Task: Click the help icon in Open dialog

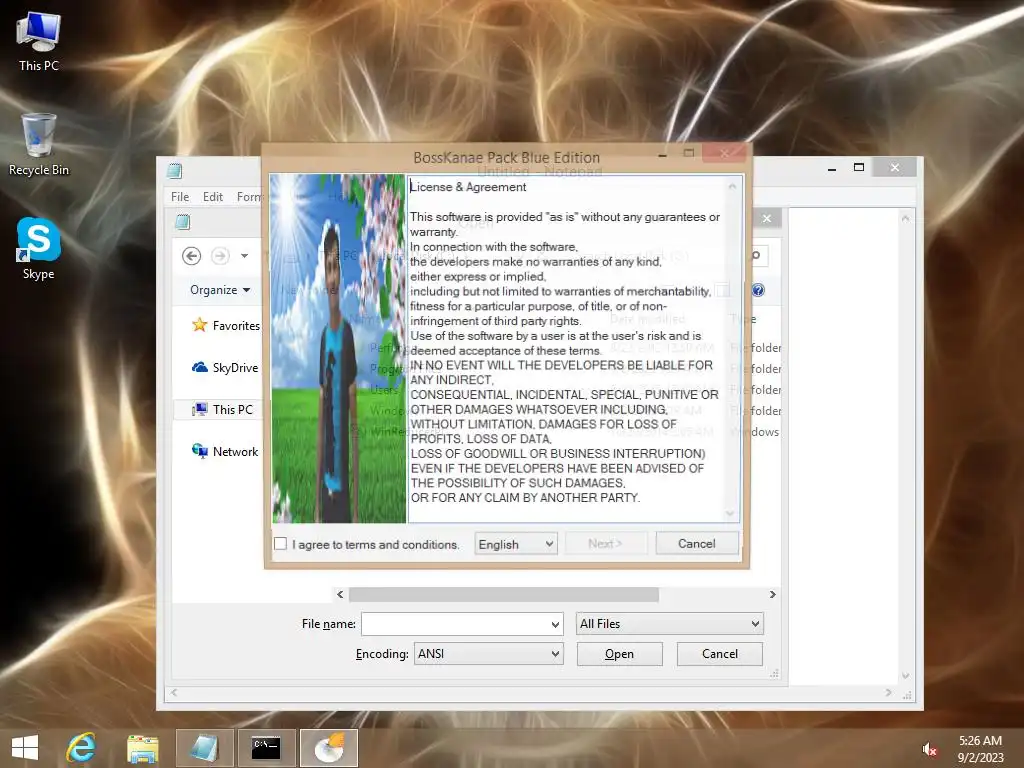Action: point(758,290)
